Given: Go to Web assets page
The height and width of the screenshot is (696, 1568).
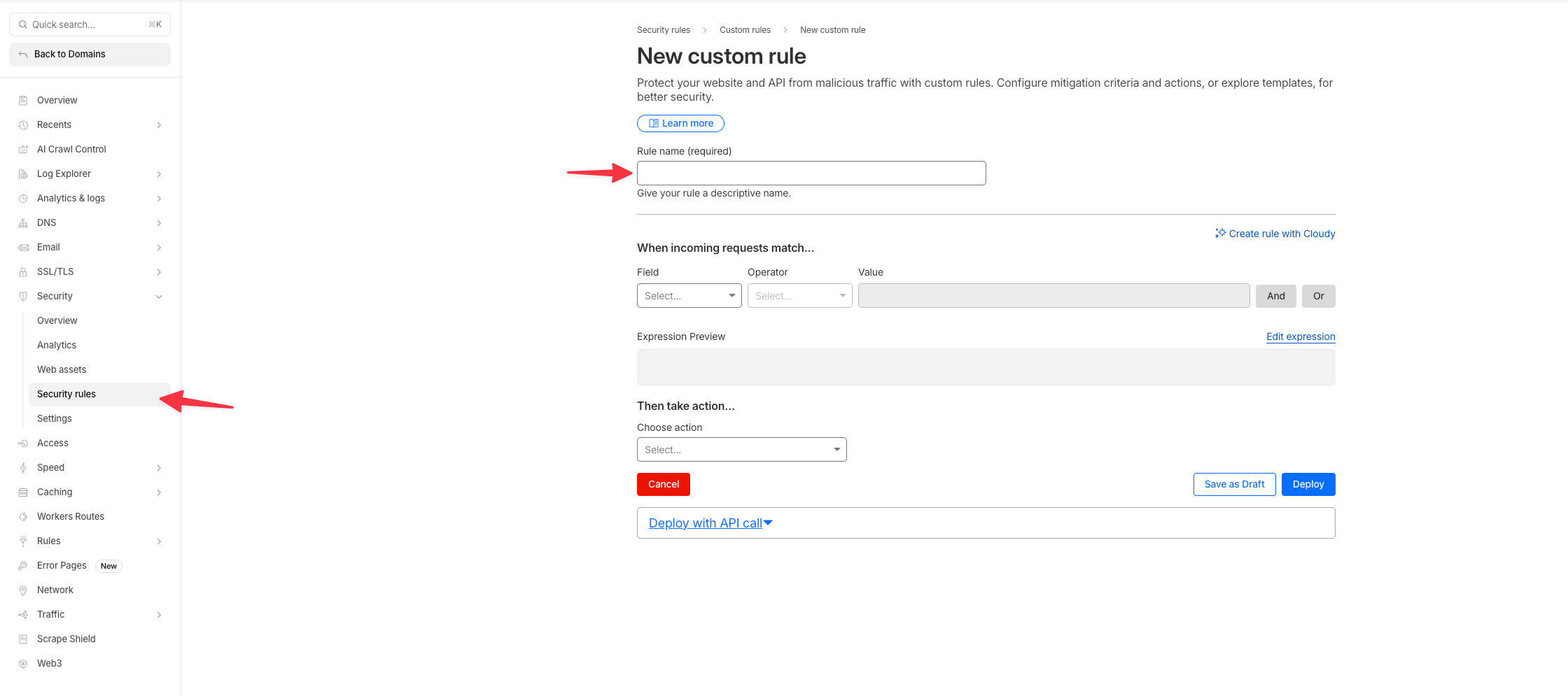Looking at the screenshot, I should 62,369.
